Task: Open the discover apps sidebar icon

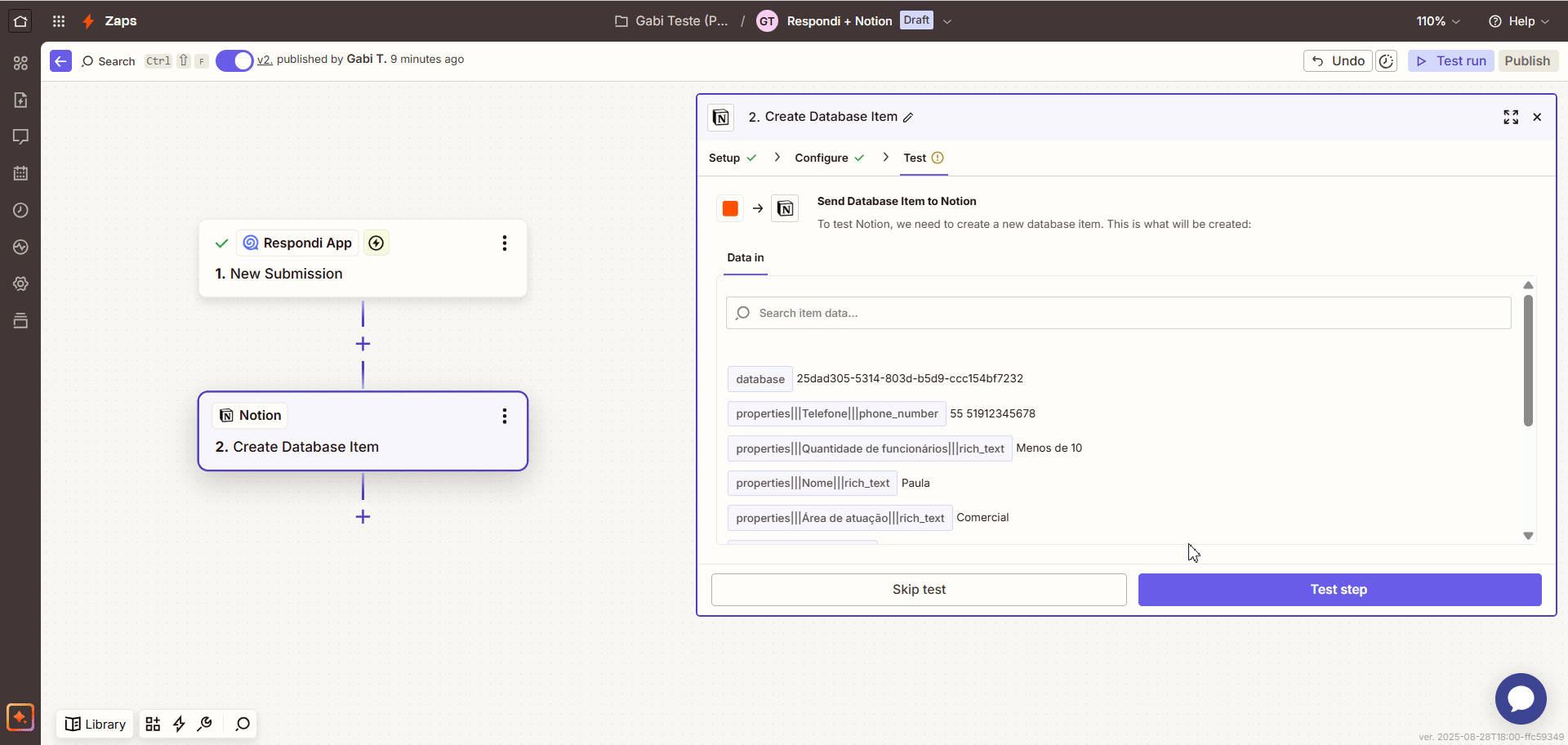Action: [20, 63]
